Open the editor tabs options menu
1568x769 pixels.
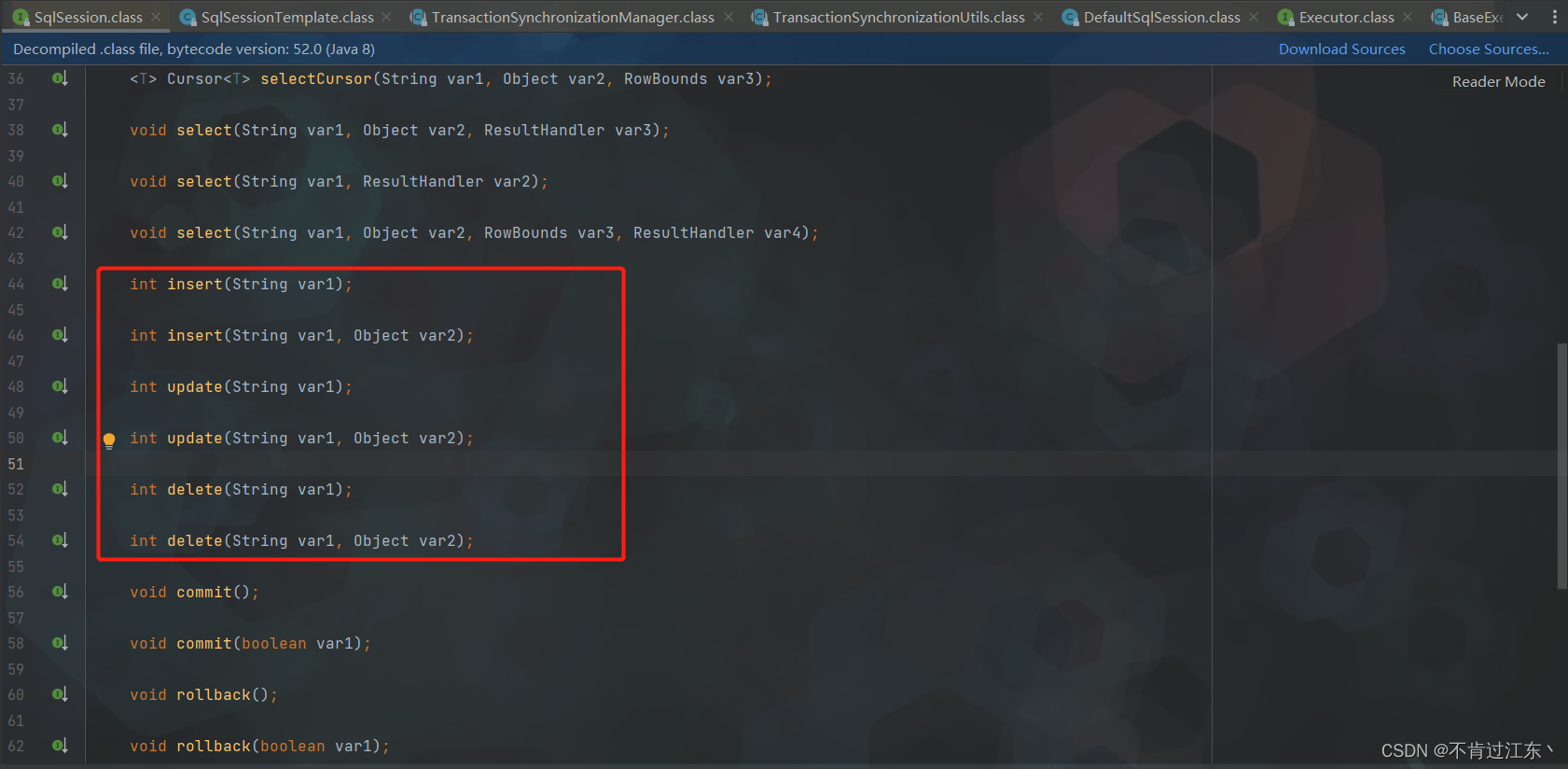click(1554, 17)
